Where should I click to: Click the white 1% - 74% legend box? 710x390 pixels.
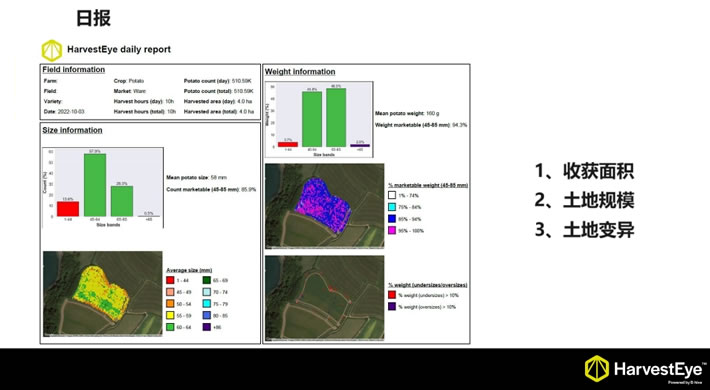tap(392, 195)
